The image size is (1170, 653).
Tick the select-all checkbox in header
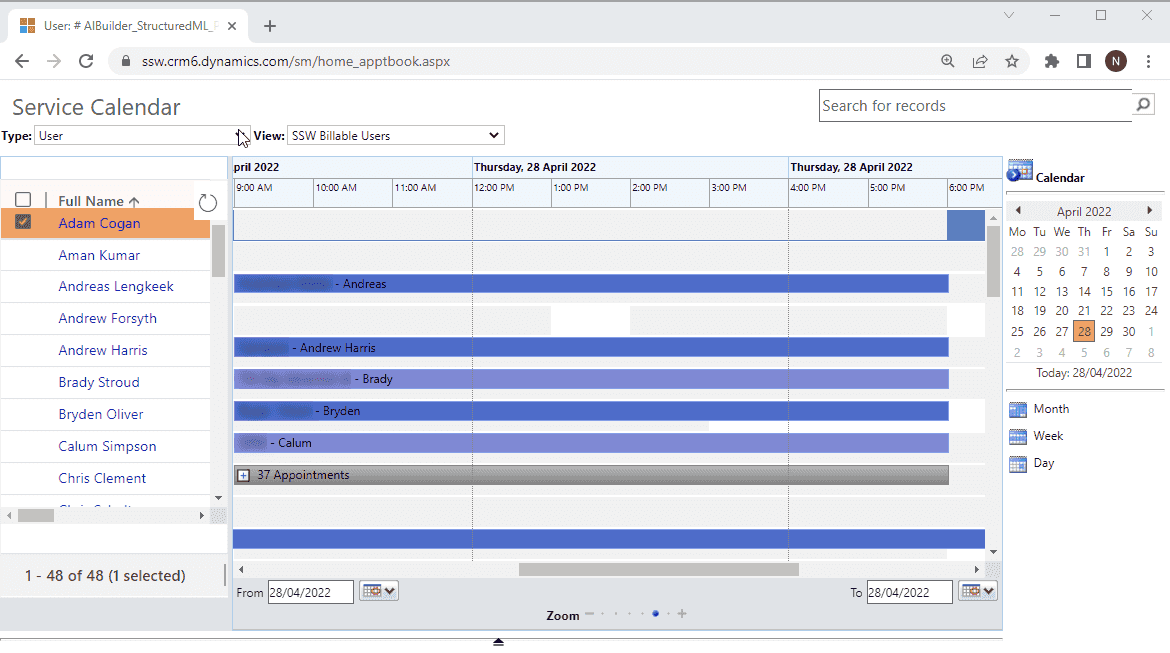pyautogui.click(x=23, y=200)
